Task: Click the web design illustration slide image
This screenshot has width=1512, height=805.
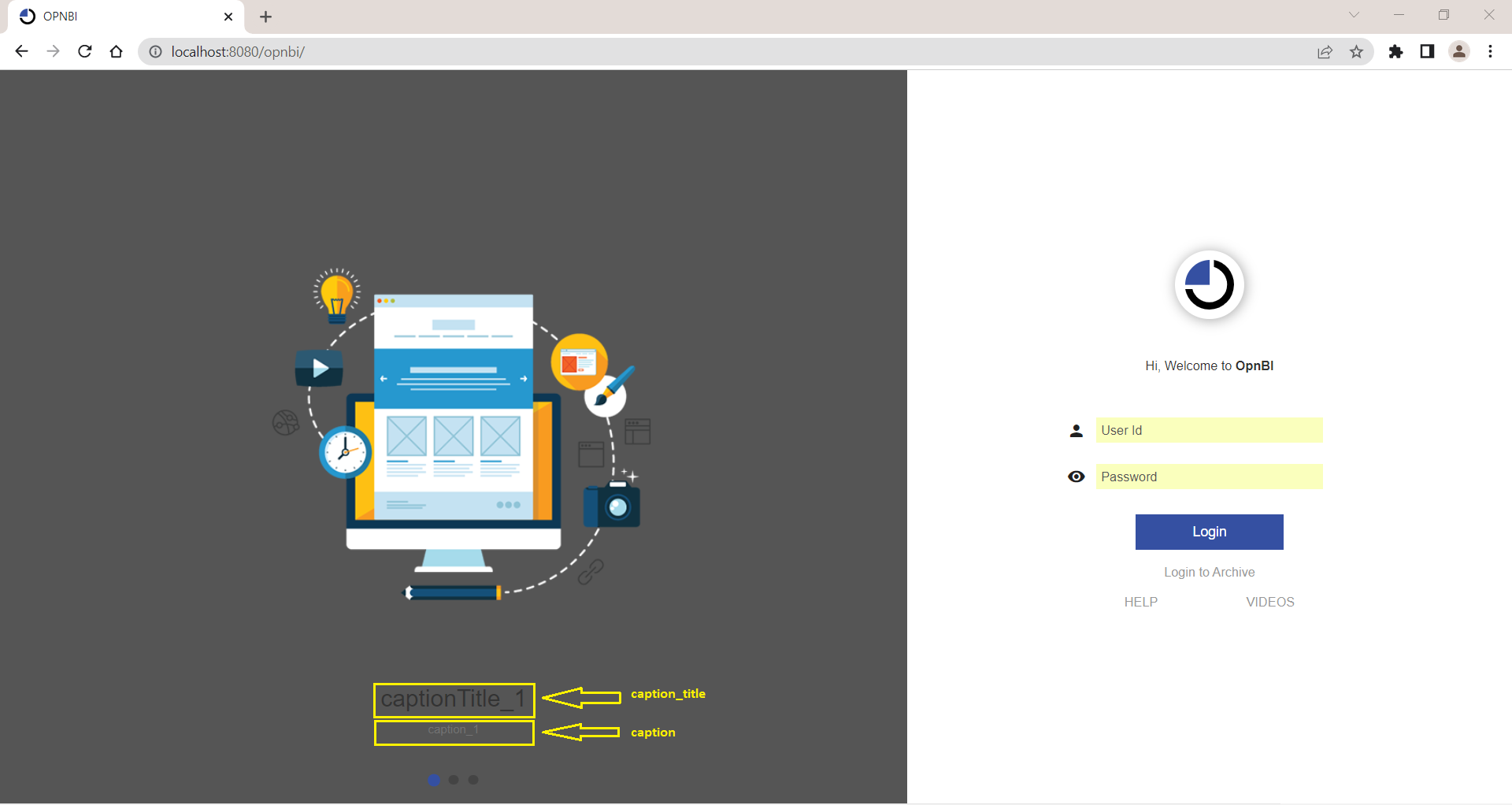Action: [461, 435]
